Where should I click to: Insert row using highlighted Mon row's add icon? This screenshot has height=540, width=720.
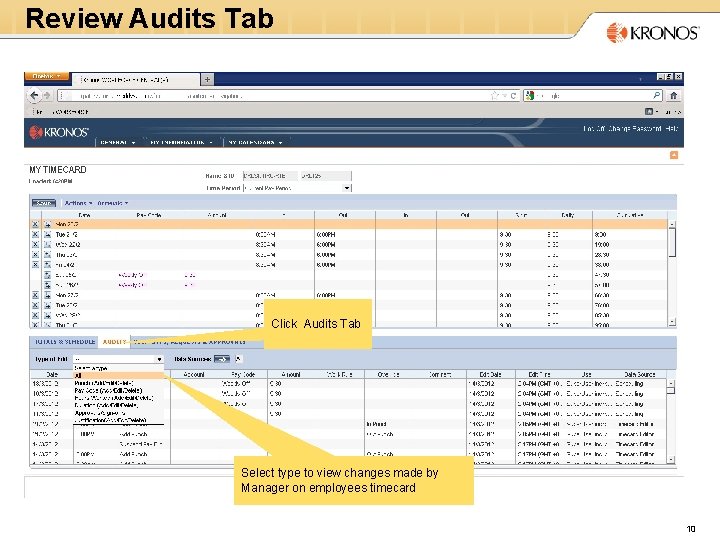[x=47, y=224]
